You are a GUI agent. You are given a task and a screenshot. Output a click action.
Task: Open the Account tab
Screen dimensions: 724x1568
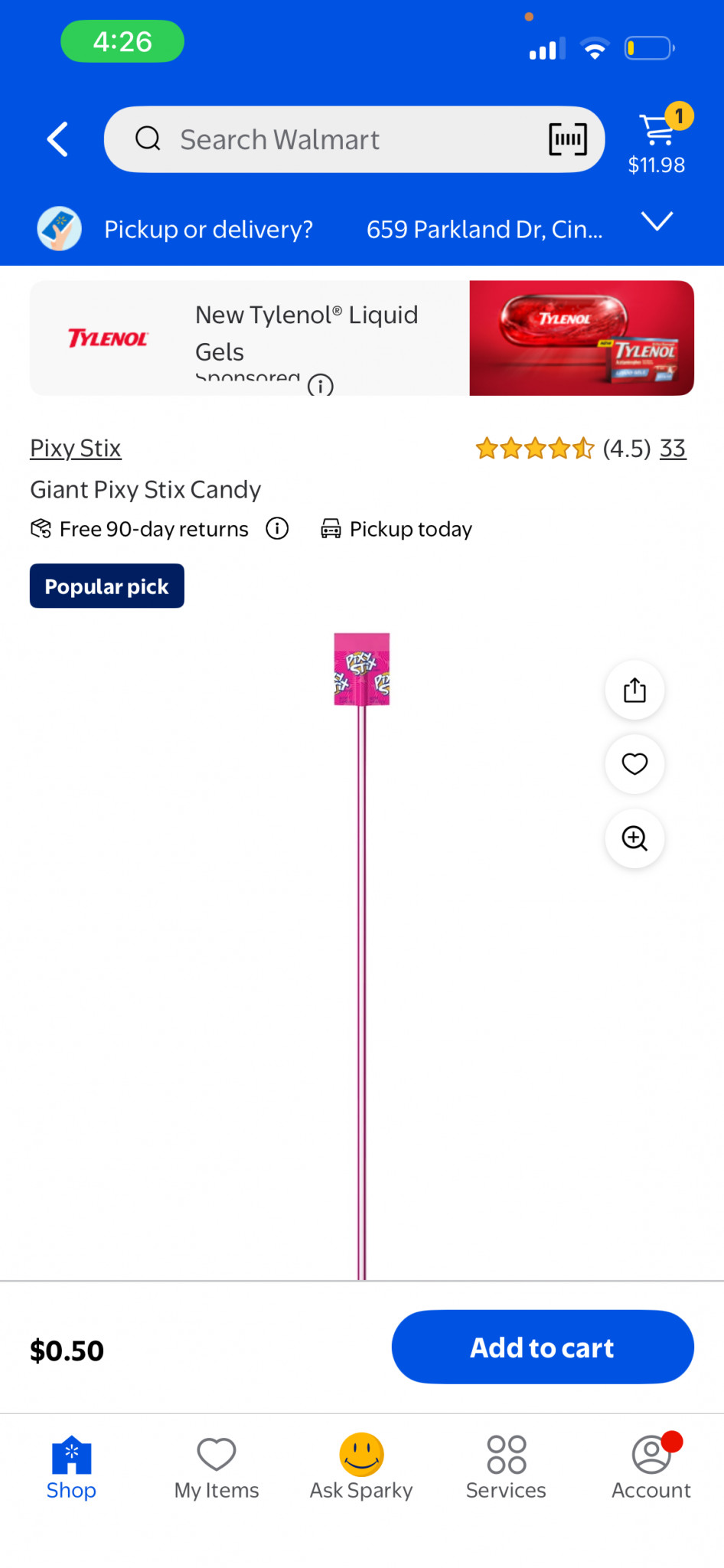(x=651, y=1467)
